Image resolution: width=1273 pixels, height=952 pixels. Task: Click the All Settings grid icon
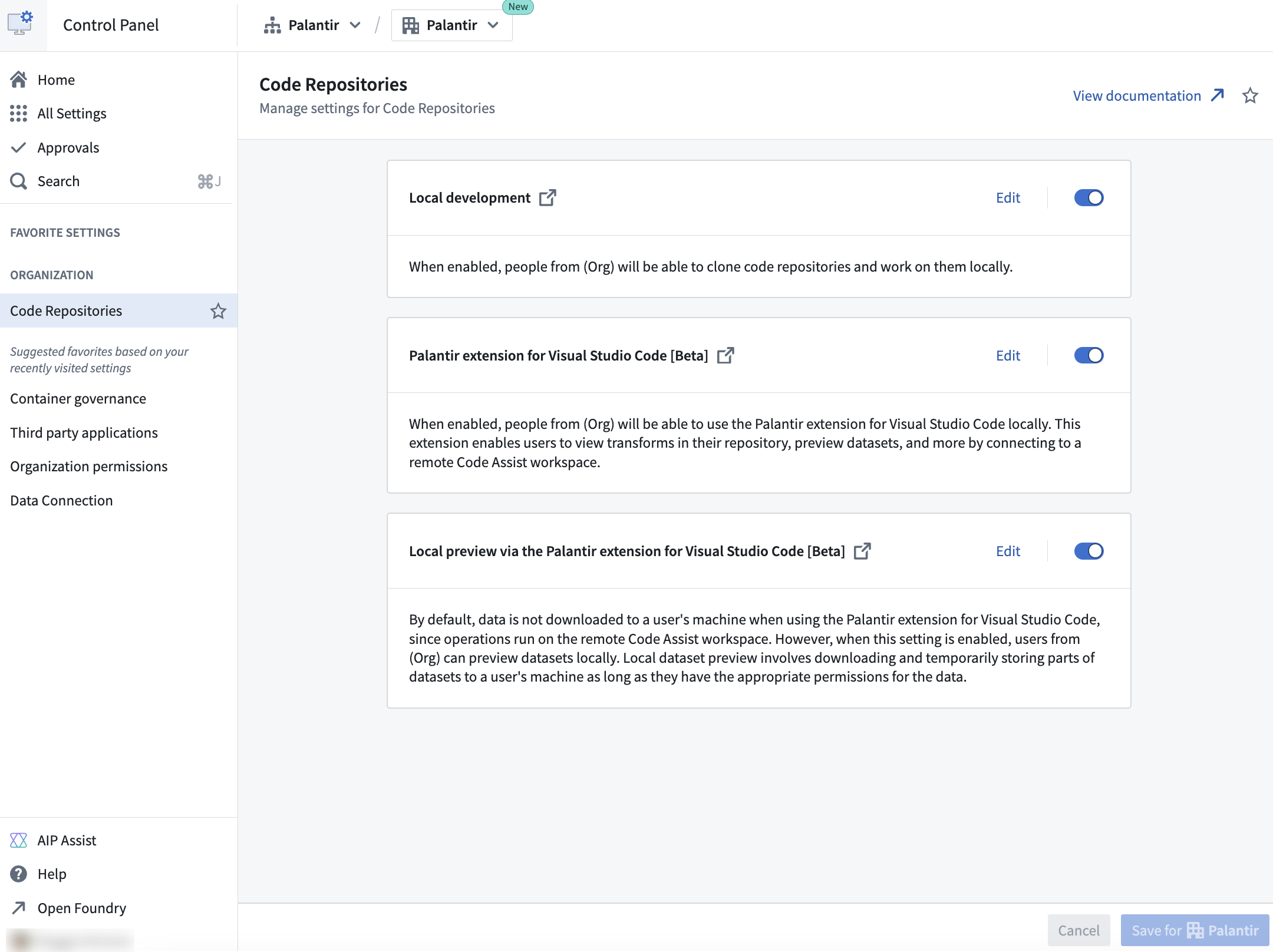click(19, 113)
